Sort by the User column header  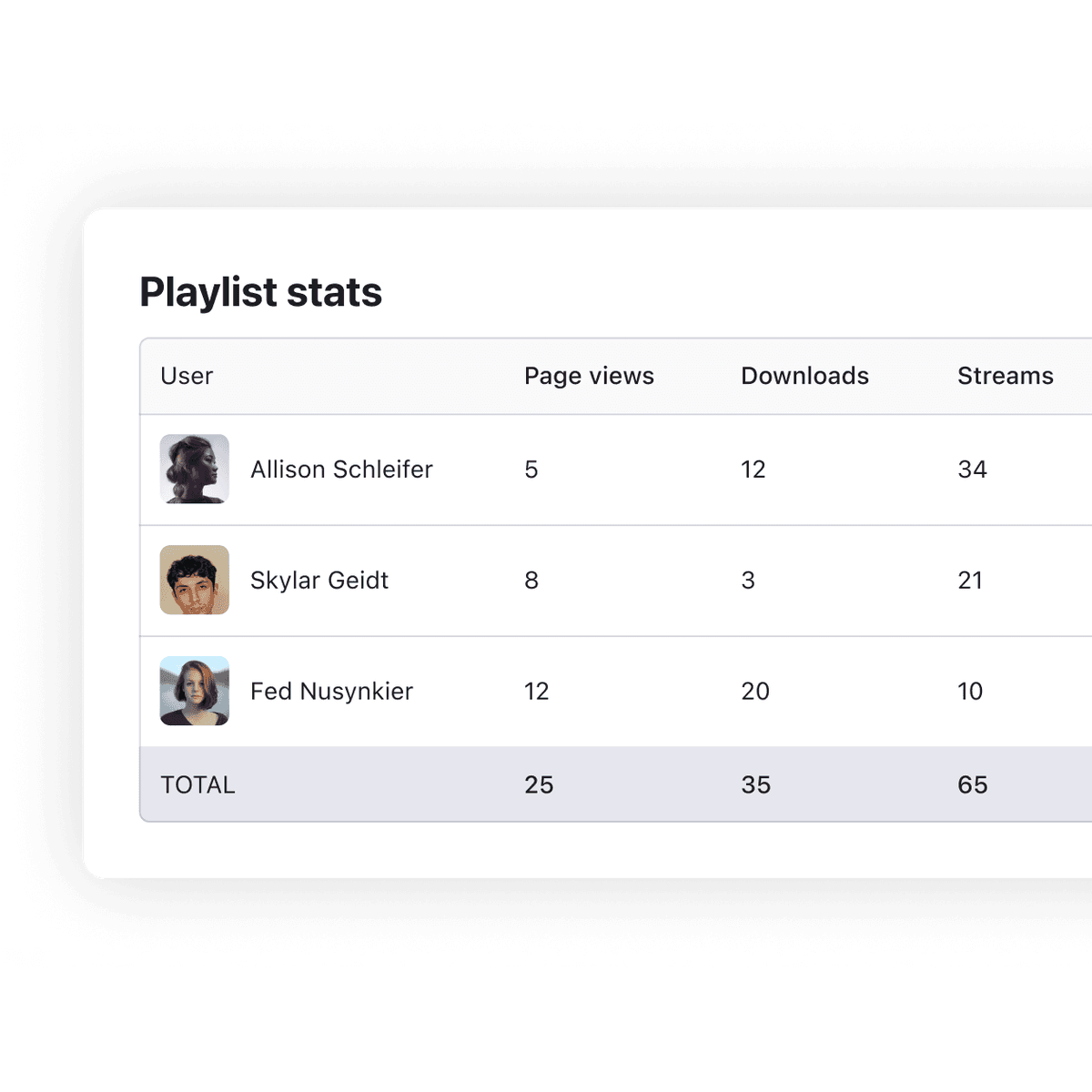(187, 376)
